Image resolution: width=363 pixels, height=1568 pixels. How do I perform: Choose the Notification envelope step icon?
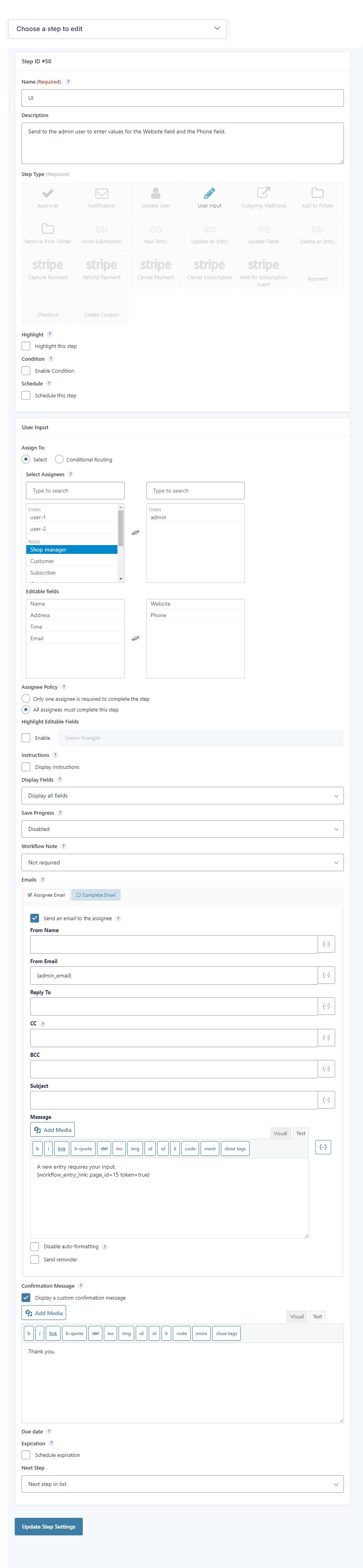pyautogui.click(x=101, y=194)
